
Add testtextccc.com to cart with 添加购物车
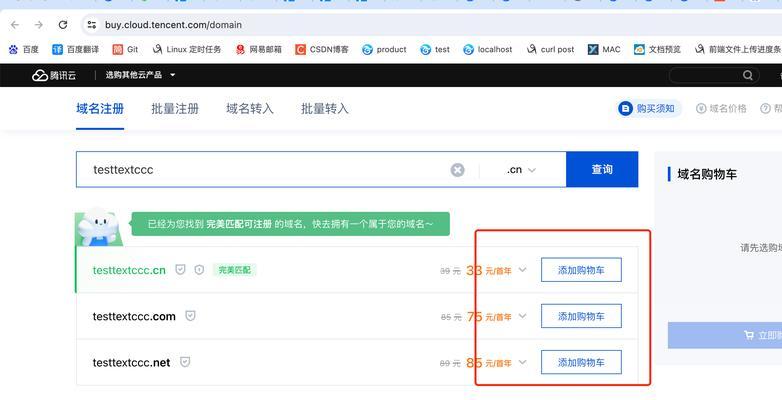coord(581,316)
